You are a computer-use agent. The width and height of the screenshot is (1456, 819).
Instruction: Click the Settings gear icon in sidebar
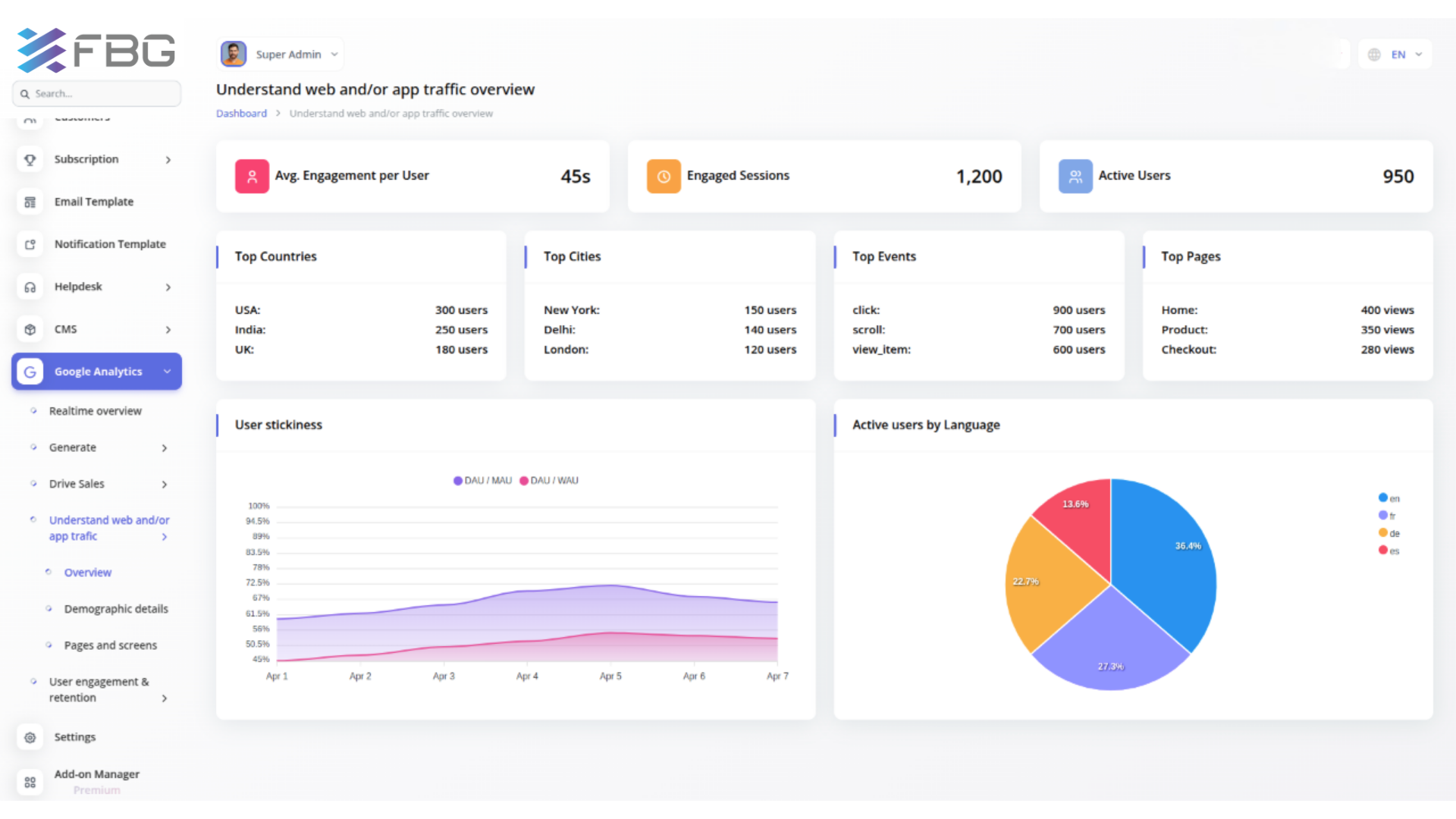[30, 737]
